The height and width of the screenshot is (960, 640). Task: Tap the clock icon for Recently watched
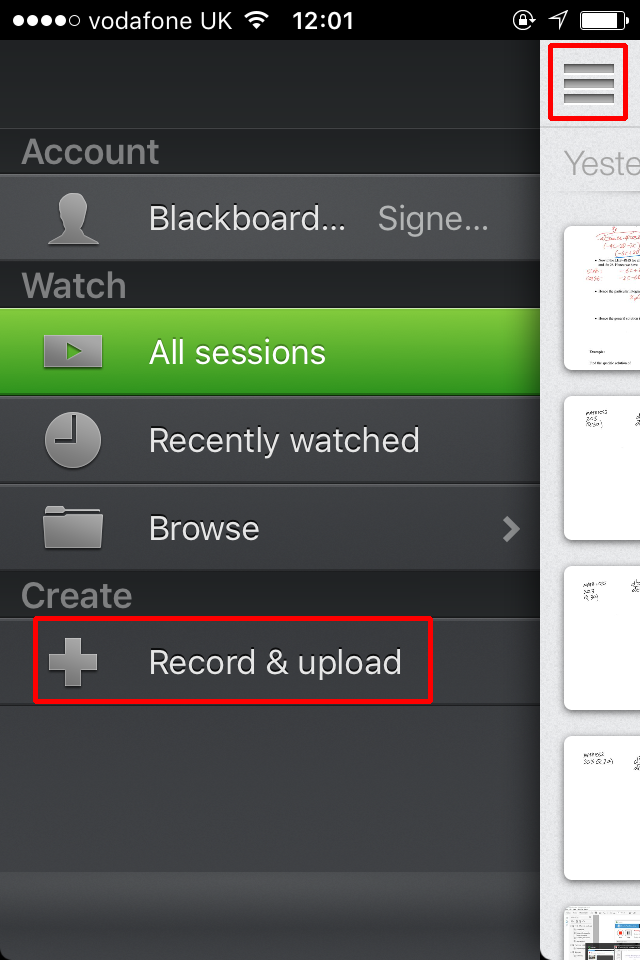coord(73,440)
